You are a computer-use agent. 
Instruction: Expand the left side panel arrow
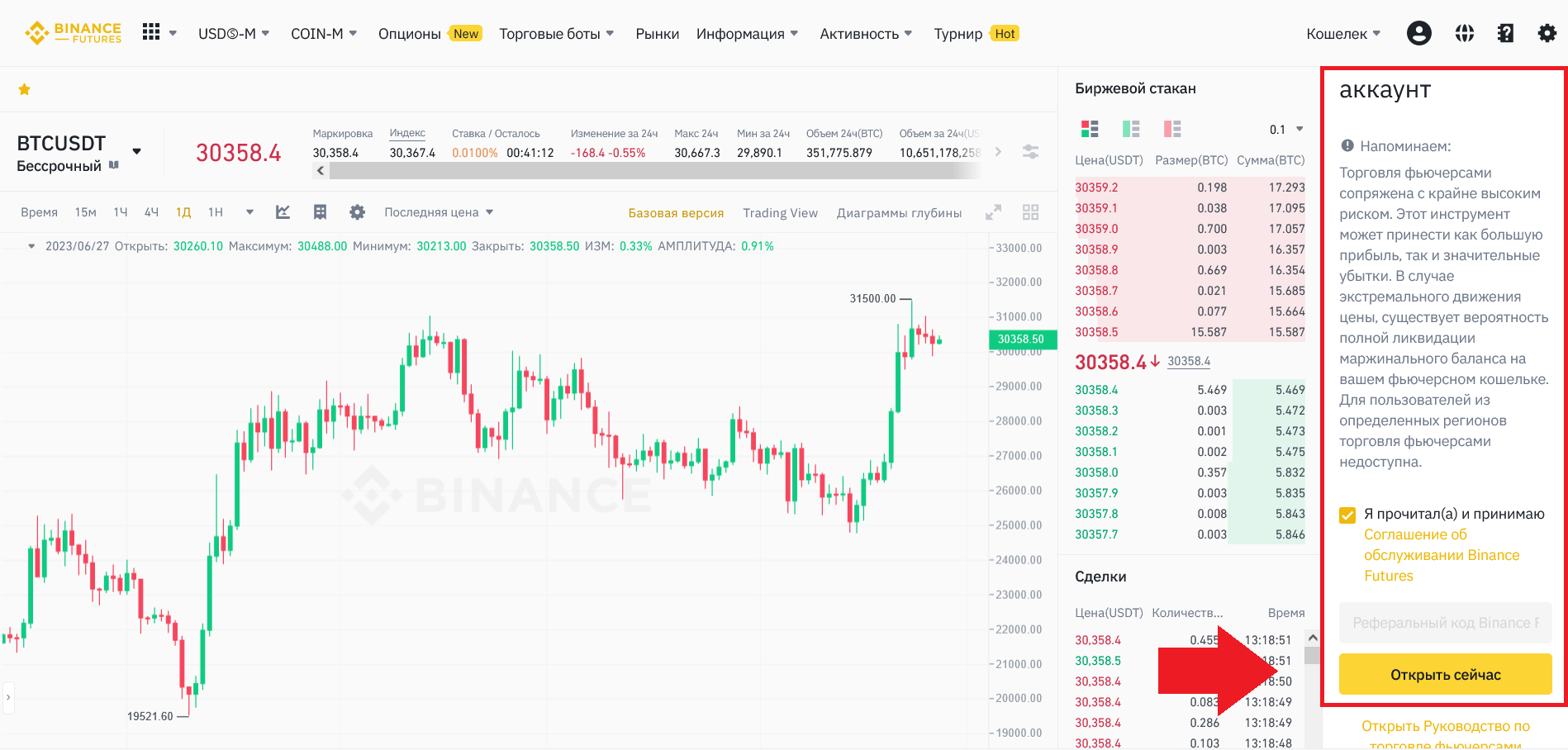8,697
